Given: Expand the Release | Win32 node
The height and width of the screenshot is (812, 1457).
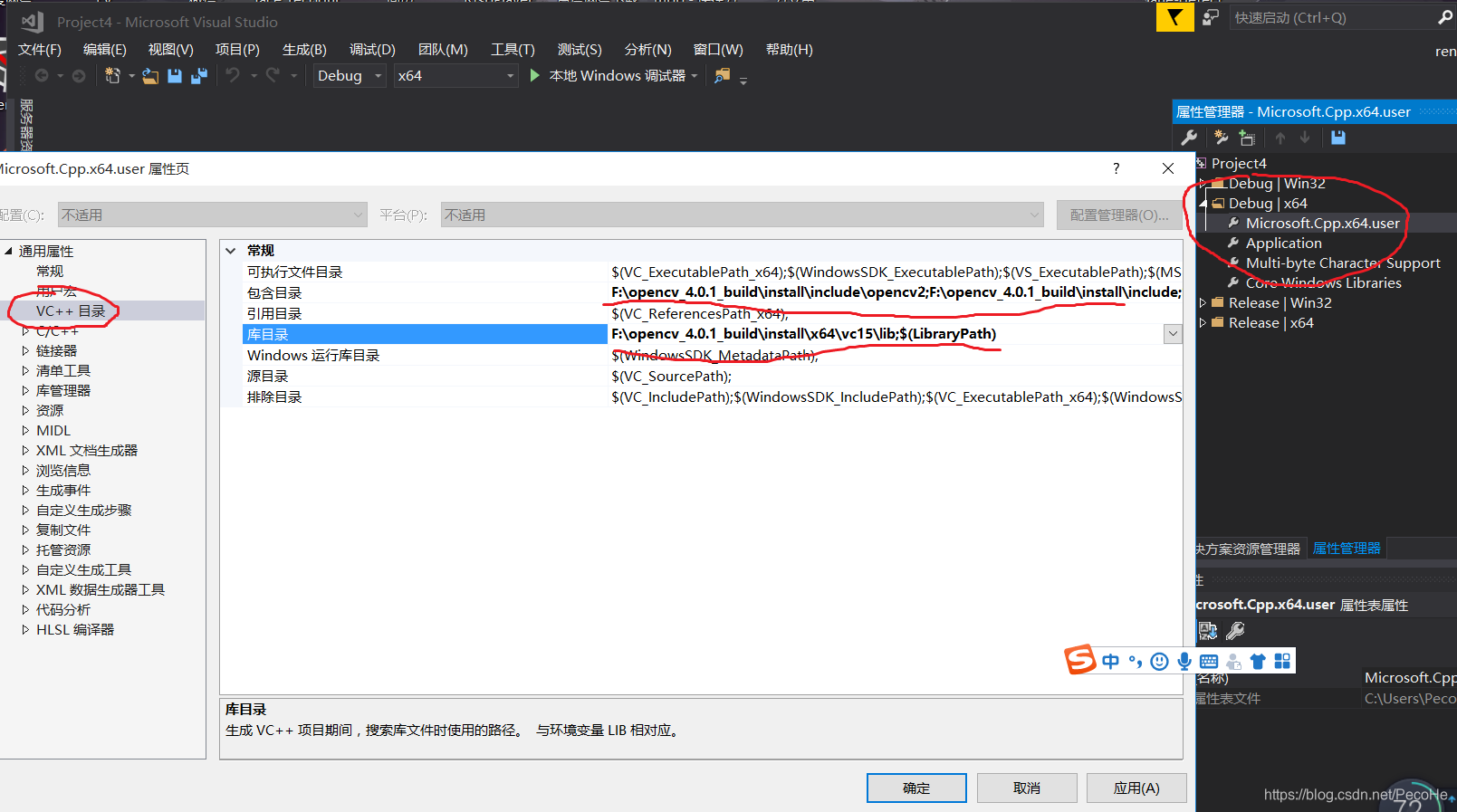Looking at the screenshot, I should (x=1203, y=303).
